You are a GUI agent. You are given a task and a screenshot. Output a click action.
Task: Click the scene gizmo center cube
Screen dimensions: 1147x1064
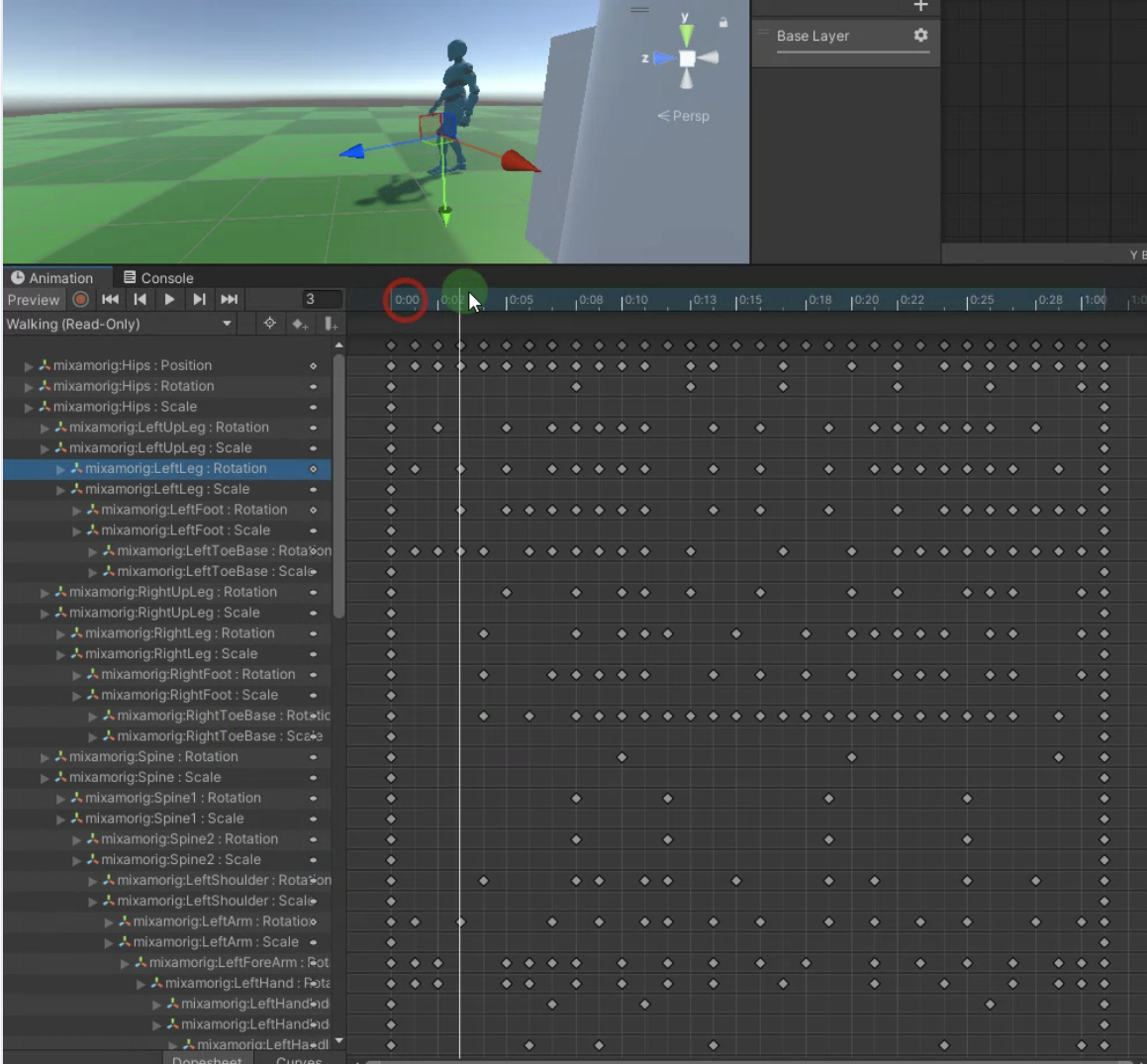[x=687, y=58]
